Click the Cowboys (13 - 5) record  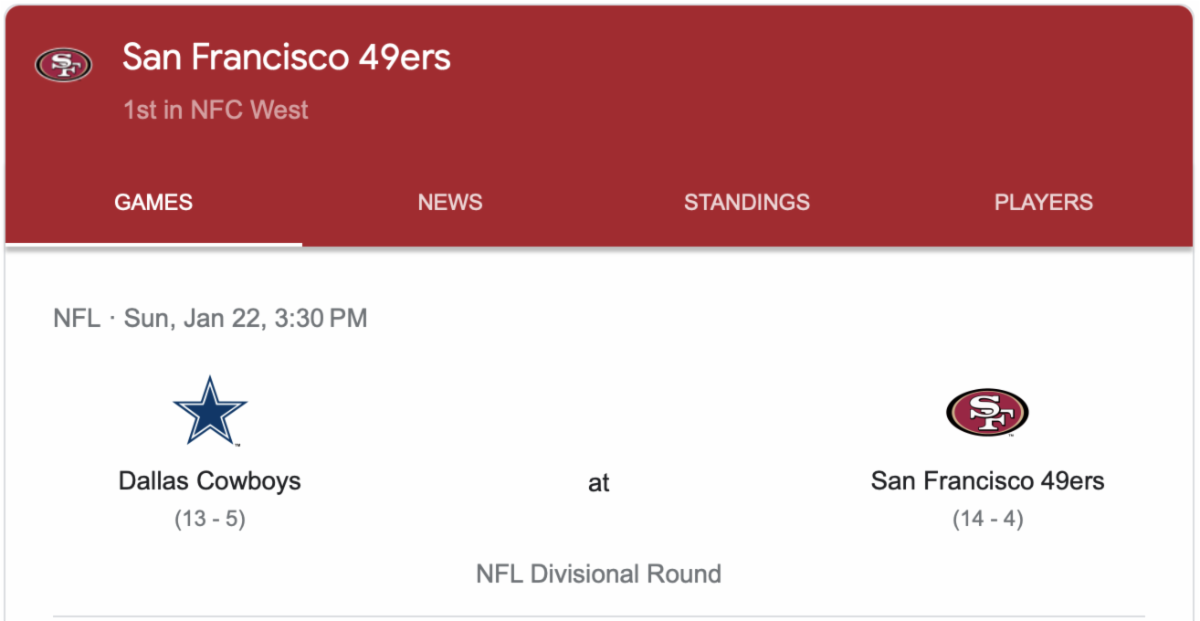(210, 519)
